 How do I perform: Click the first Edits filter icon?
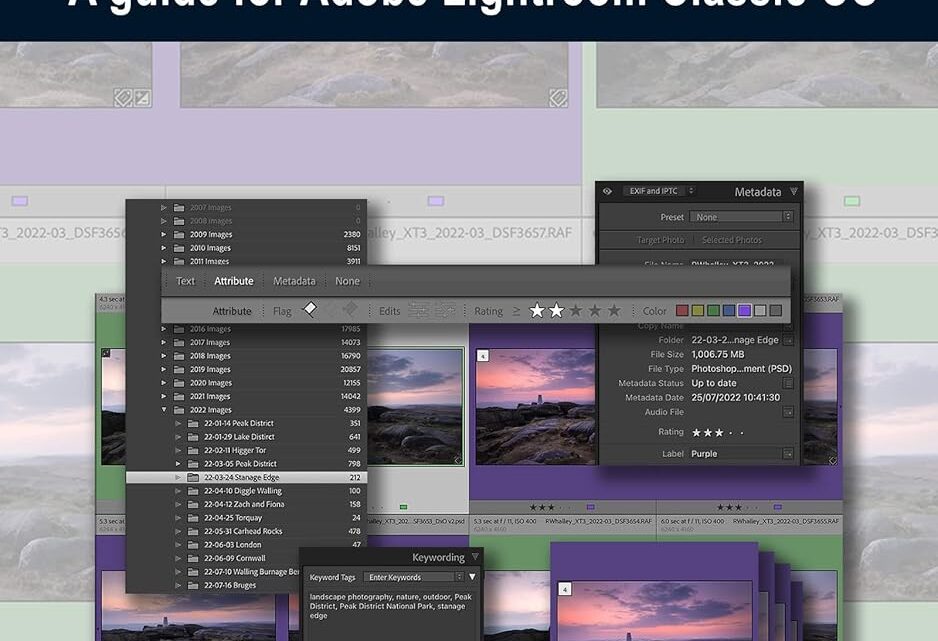[418, 310]
